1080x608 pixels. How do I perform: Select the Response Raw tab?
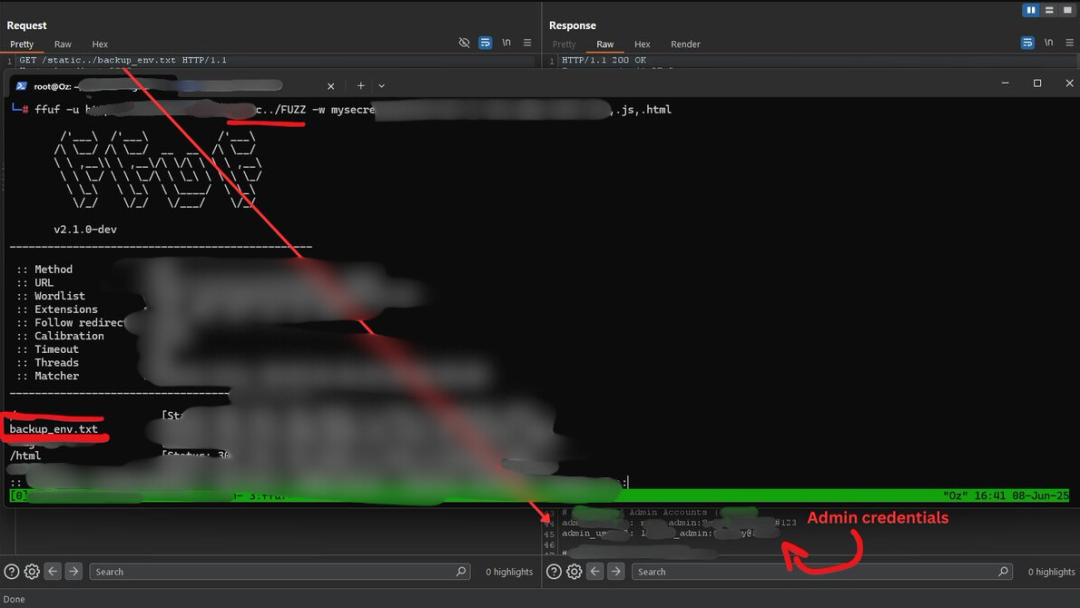[605, 44]
